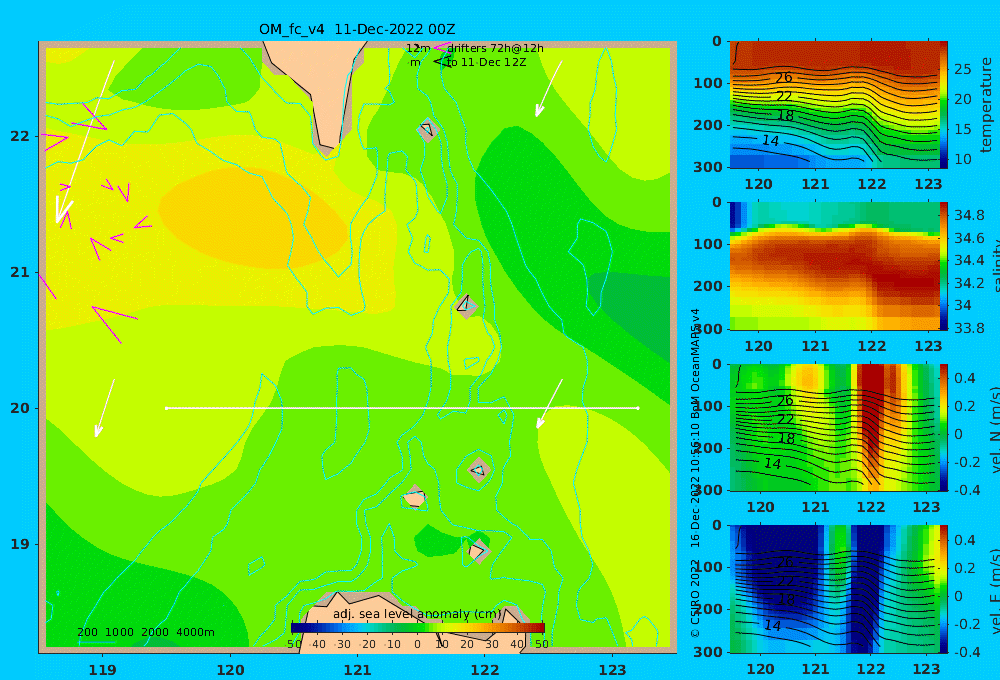Open the salinity depth section panel
The width and height of the screenshot is (1000, 680).
click(835, 266)
